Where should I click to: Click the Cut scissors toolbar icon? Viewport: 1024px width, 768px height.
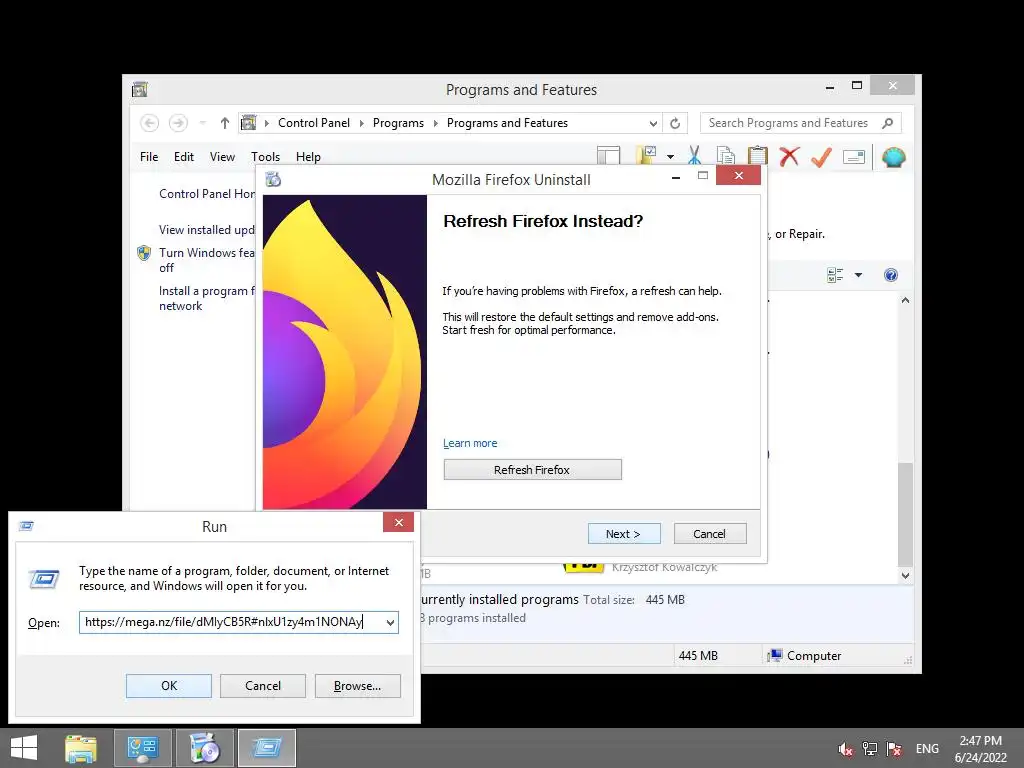[694, 156]
